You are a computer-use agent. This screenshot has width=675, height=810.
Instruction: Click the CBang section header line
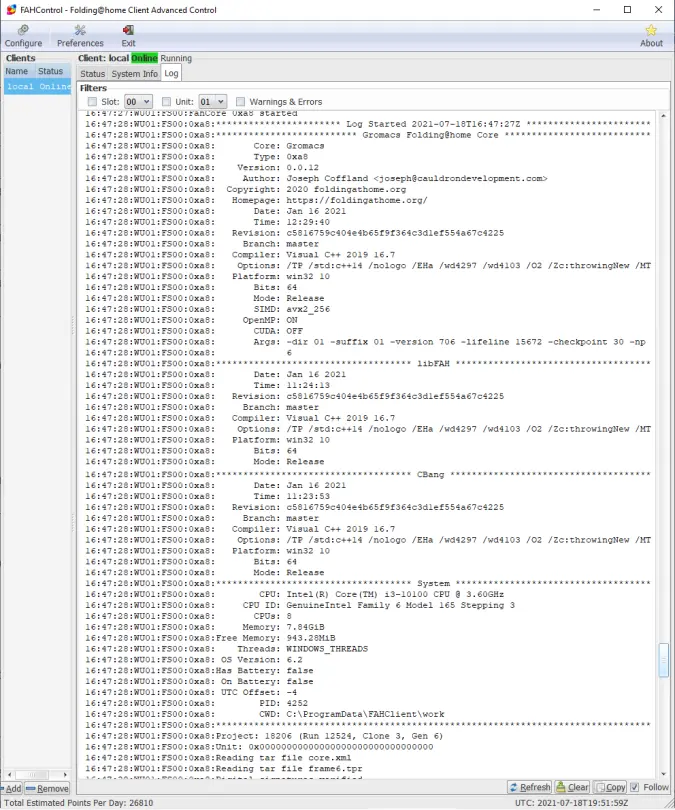point(368,474)
